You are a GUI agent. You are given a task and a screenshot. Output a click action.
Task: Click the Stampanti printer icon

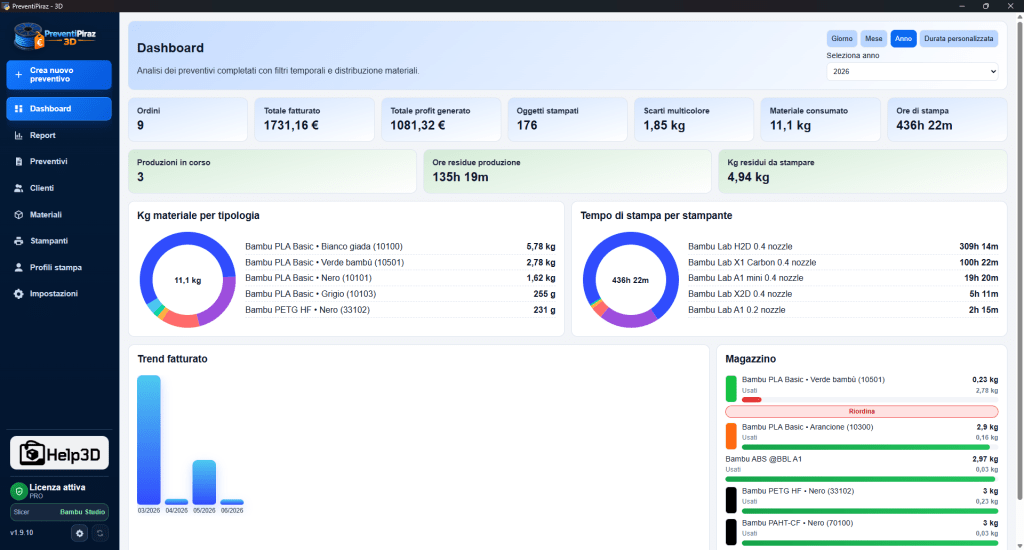[18, 241]
